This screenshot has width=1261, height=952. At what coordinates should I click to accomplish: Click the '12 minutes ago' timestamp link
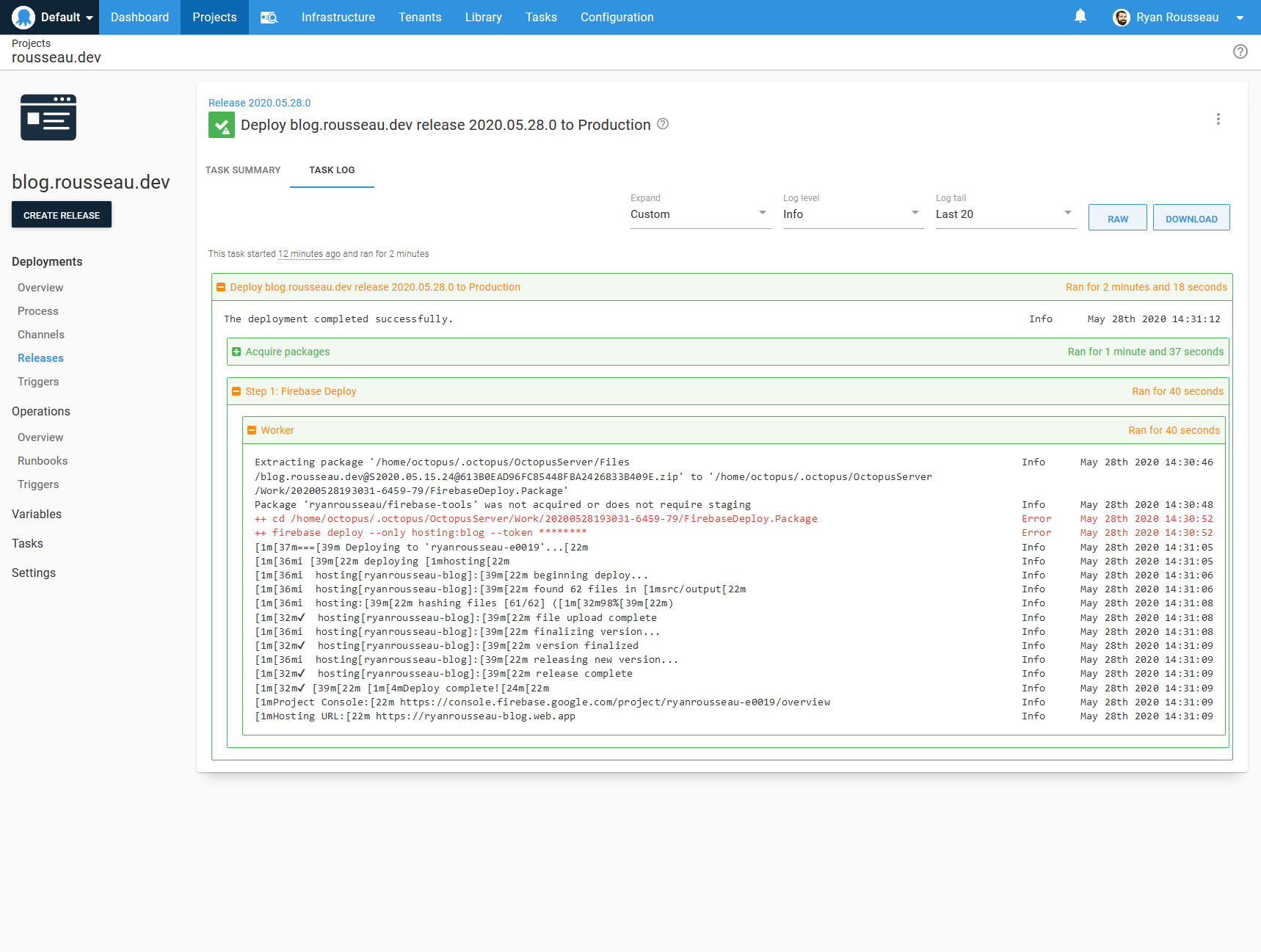click(309, 253)
